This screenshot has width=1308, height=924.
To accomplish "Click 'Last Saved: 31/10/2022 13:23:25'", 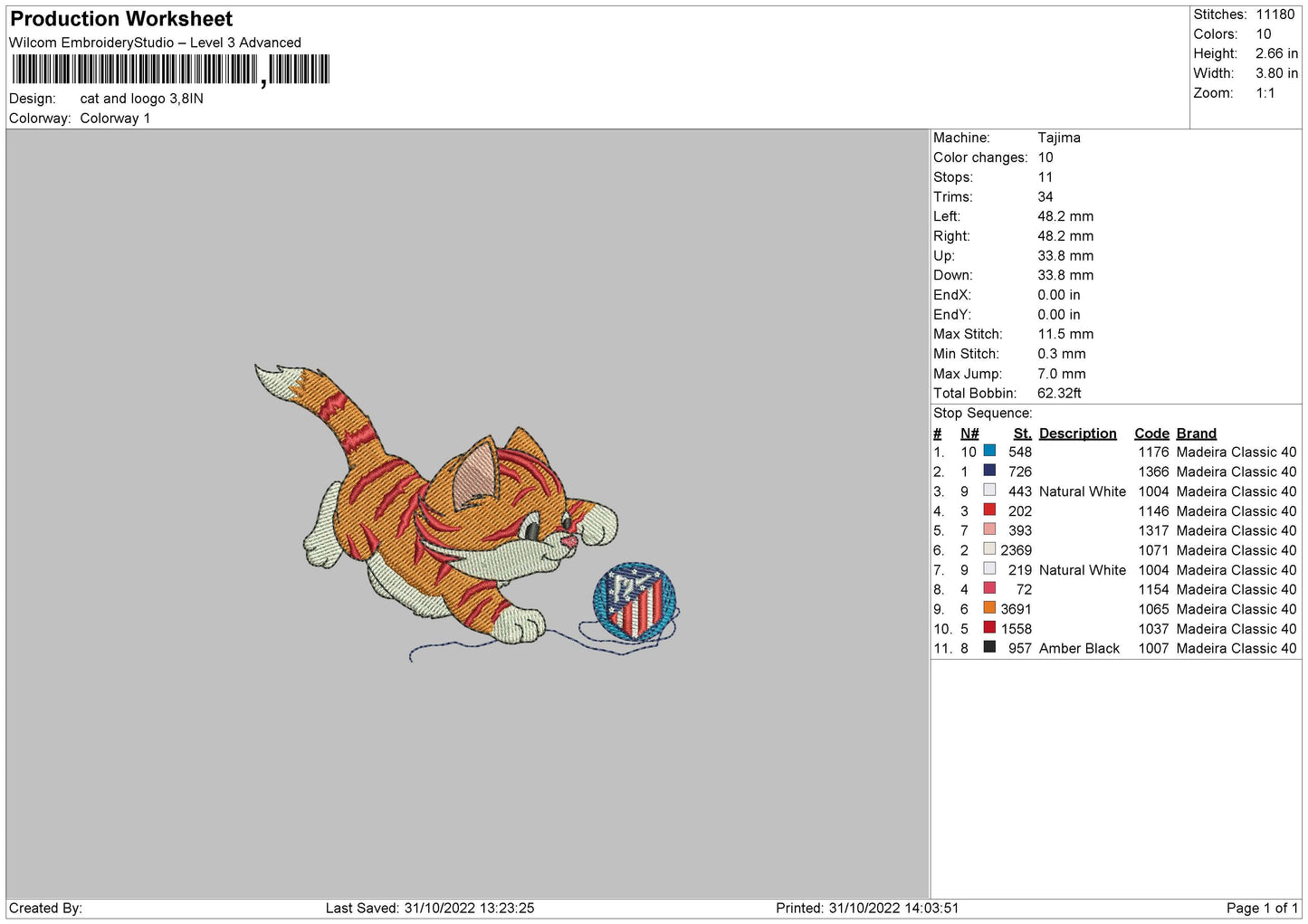I will coord(430,908).
